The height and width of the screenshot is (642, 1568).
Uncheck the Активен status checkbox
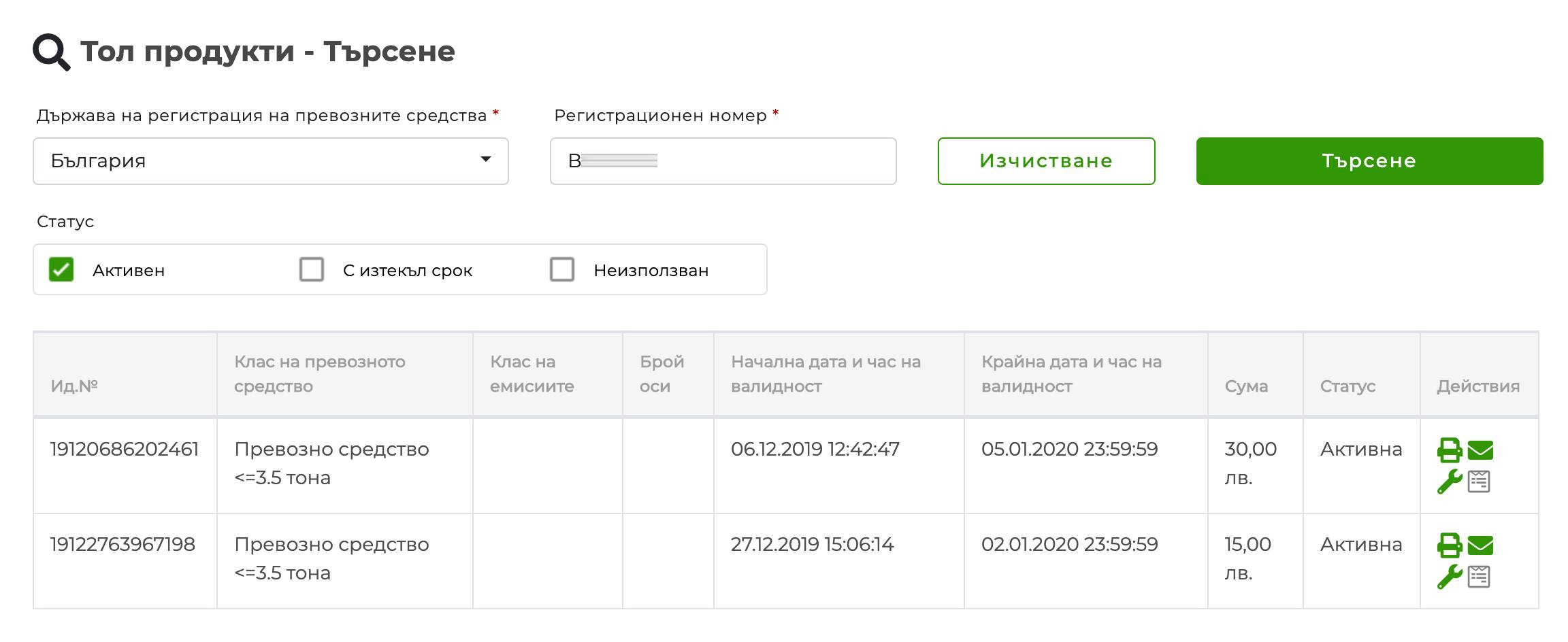(61, 269)
